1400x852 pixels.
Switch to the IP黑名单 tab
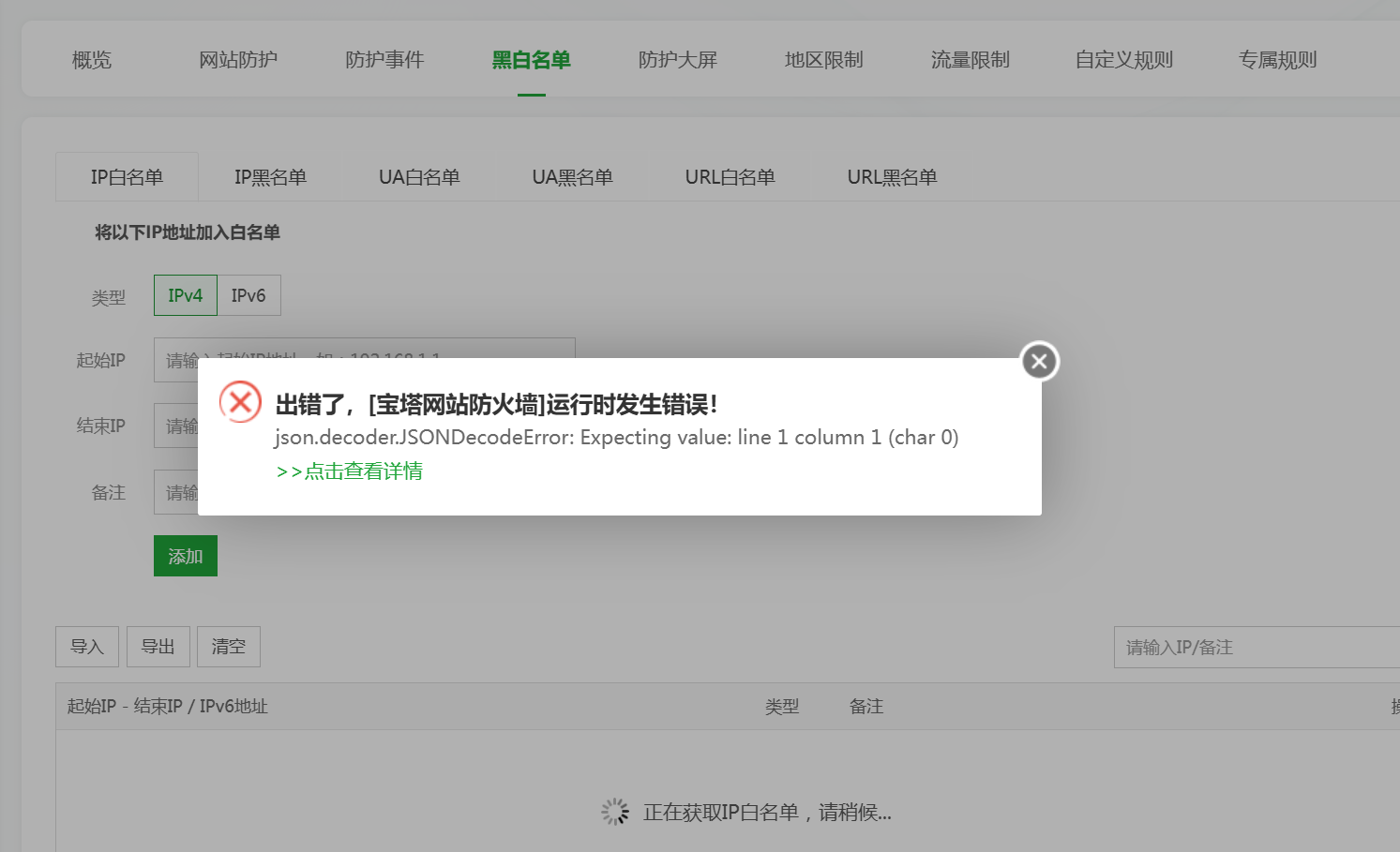tap(271, 176)
